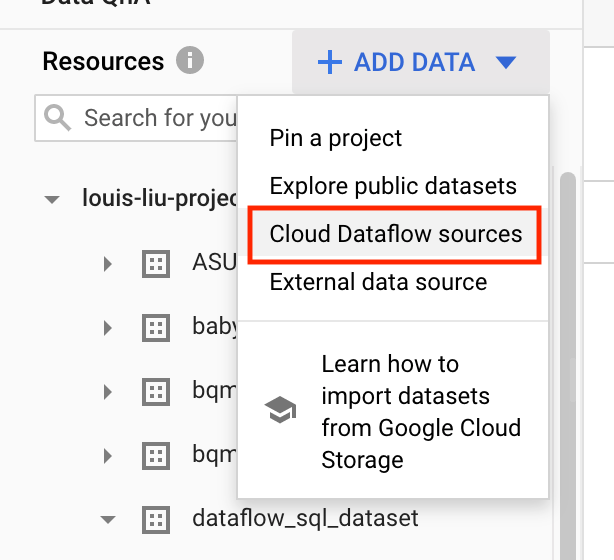Click the resources panel vertical scrollbar
The image size is (614, 560).
567,300
